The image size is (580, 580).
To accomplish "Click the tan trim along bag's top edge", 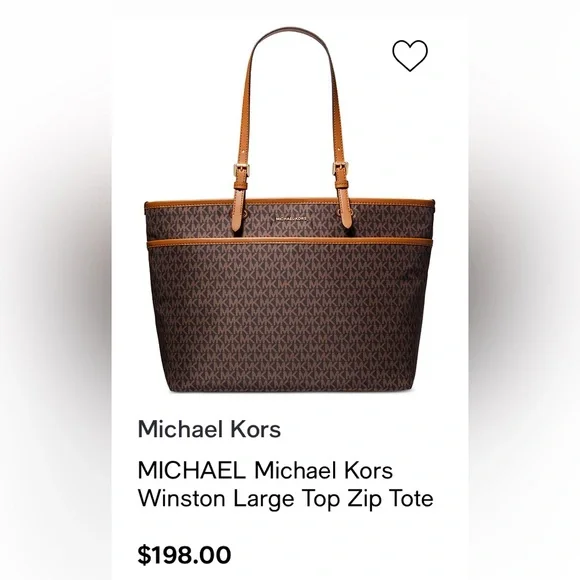I will click(x=289, y=203).
